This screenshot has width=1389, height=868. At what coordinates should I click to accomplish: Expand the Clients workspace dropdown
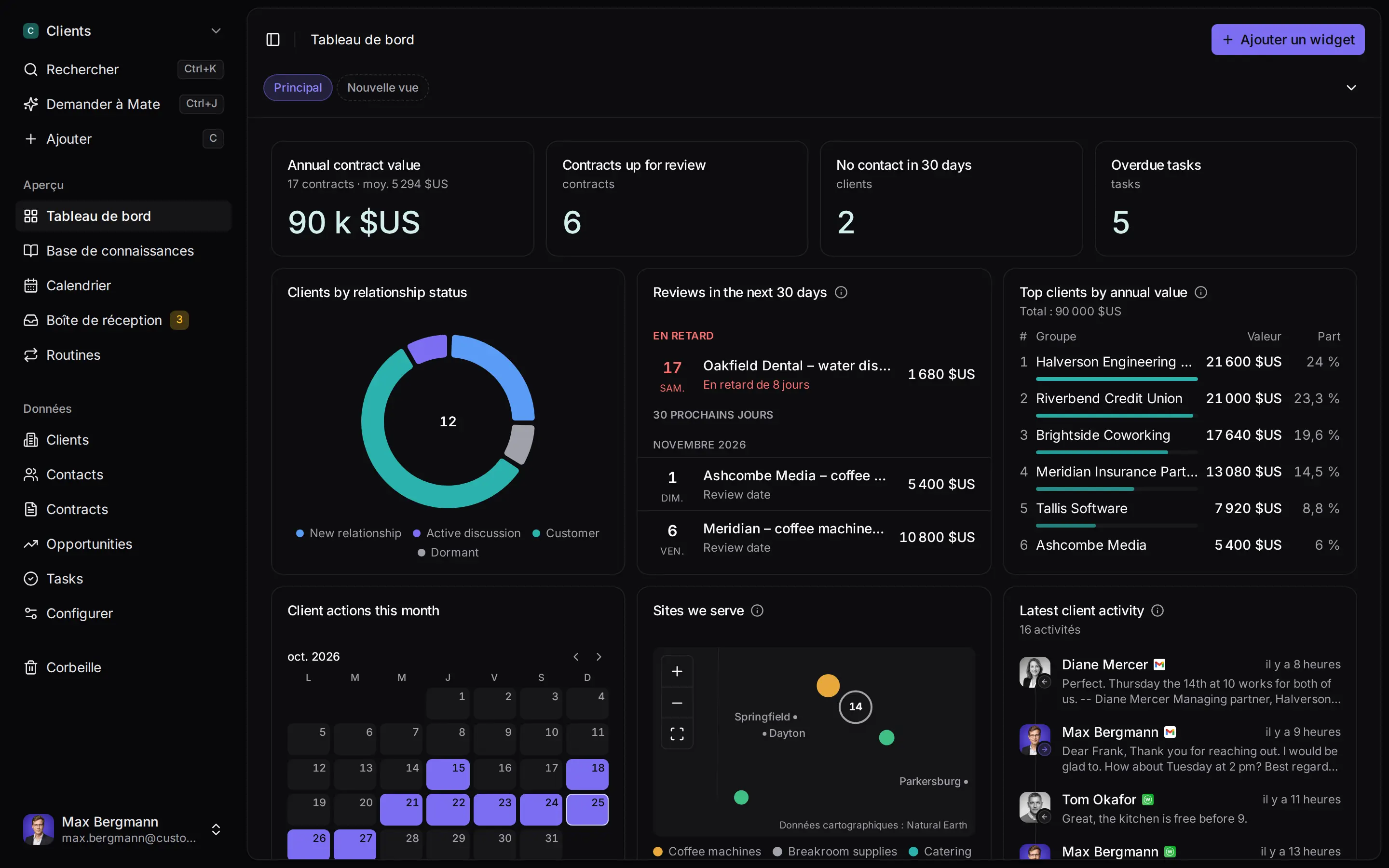[x=216, y=31]
